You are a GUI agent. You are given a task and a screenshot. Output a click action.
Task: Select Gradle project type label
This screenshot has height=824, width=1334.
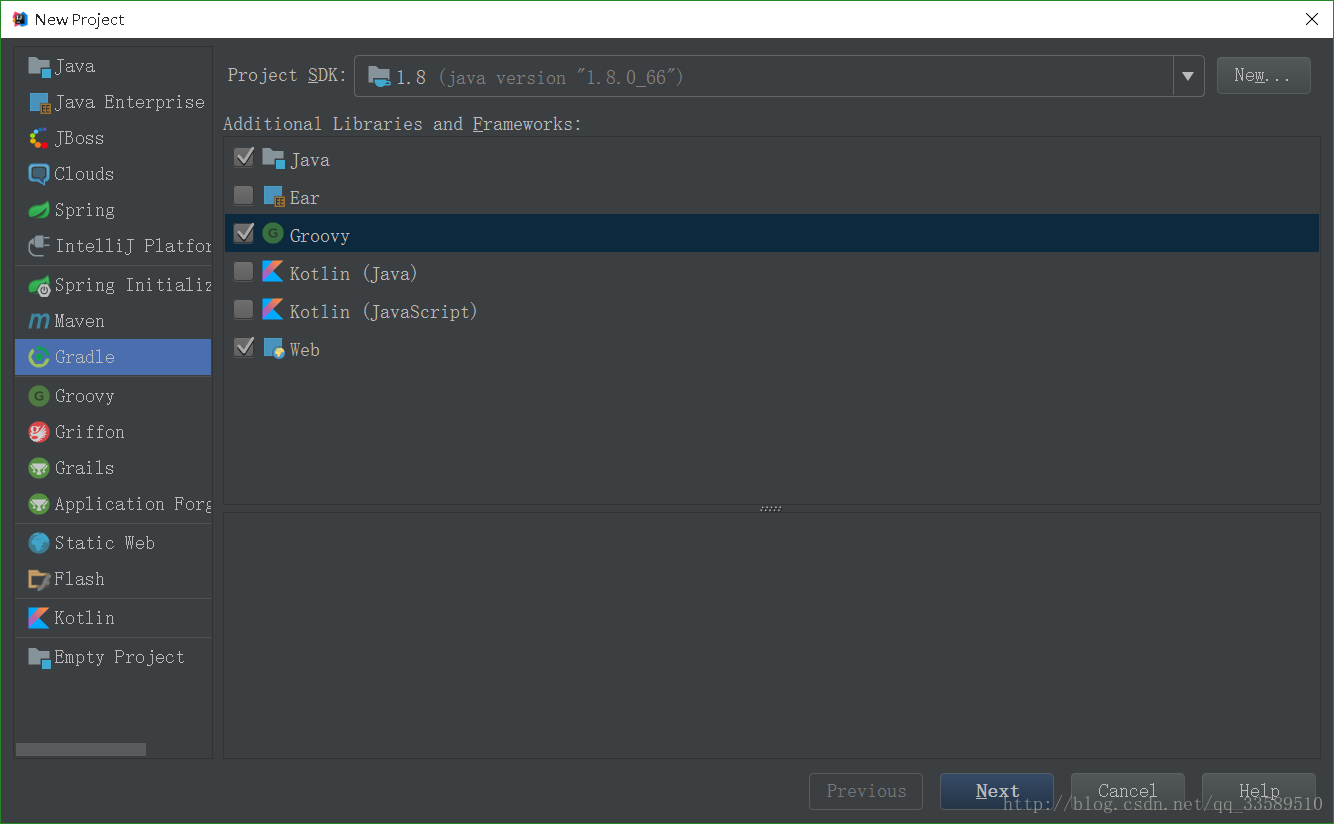[85, 358]
